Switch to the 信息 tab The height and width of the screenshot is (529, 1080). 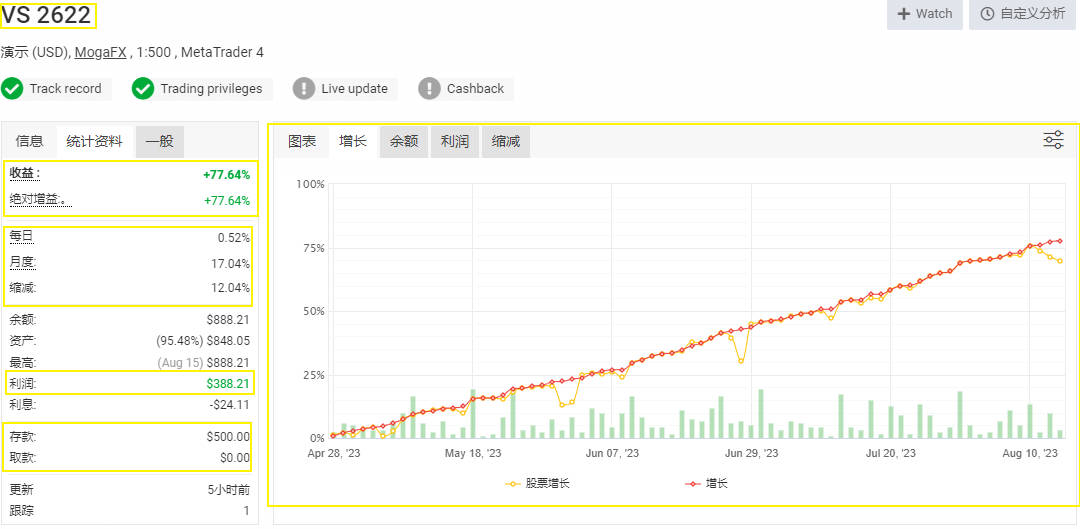(30, 141)
